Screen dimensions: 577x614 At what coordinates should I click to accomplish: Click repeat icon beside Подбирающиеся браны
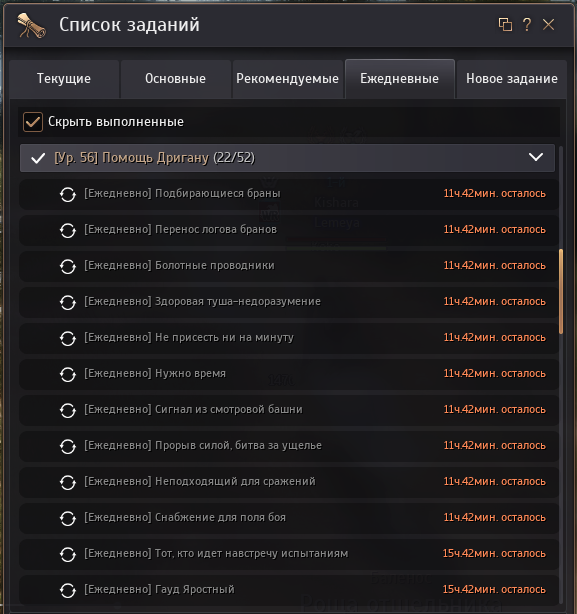click(x=68, y=194)
